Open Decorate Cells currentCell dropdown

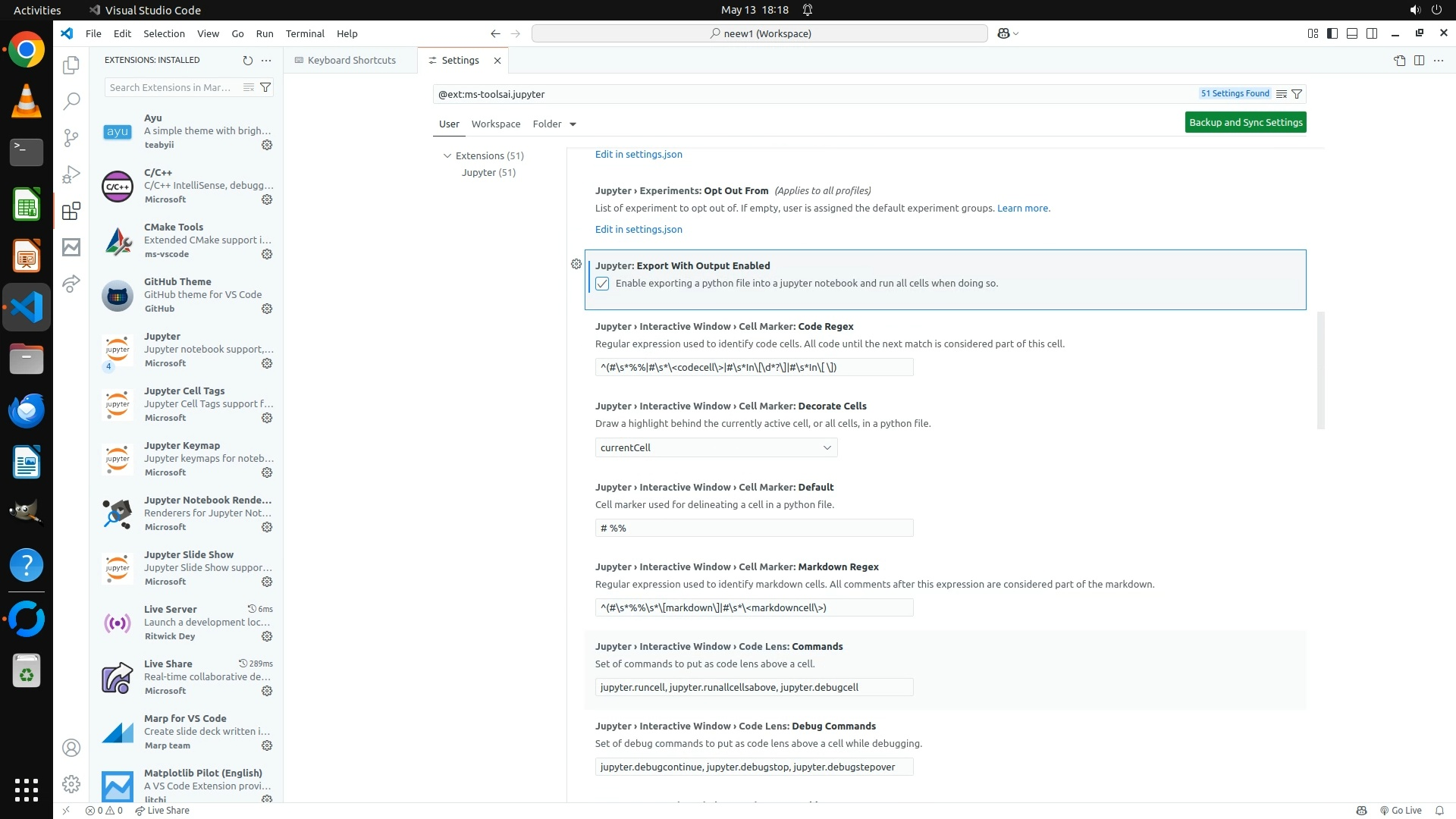(716, 447)
